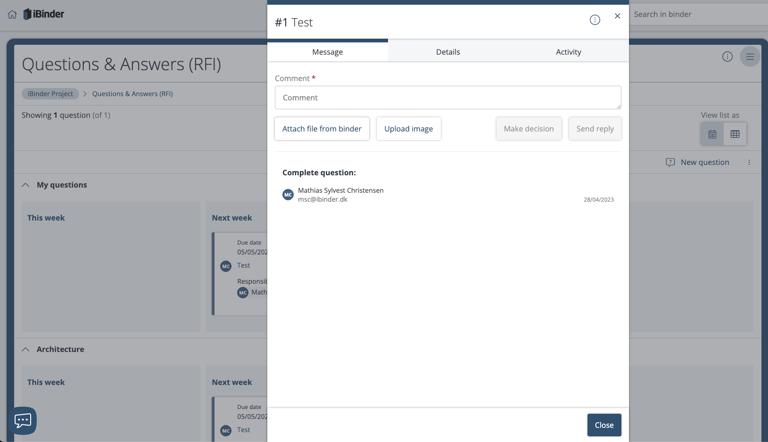The width and height of the screenshot is (768, 442).
Task: Click the MC avatar beside Mathias Sylvest Christensen
Action: click(288, 195)
